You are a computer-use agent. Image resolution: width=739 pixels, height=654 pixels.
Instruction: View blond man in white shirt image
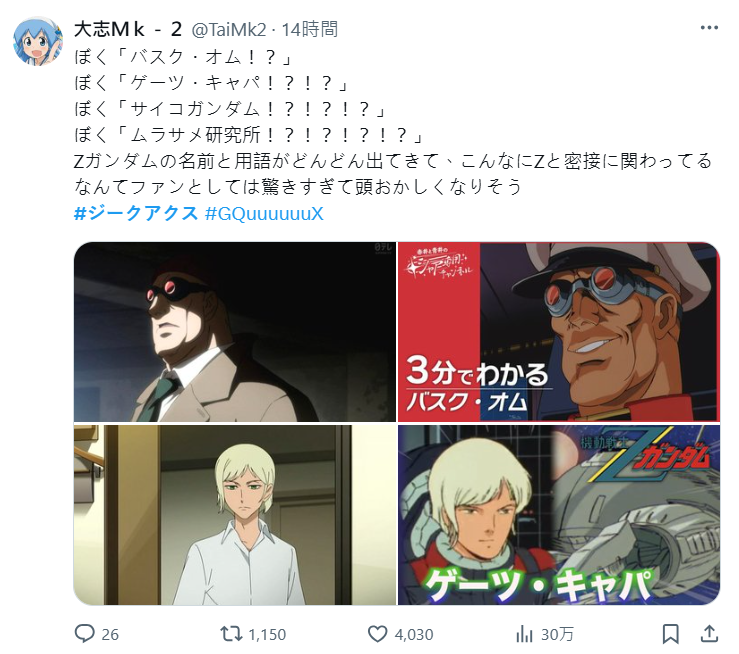pos(235,515)
